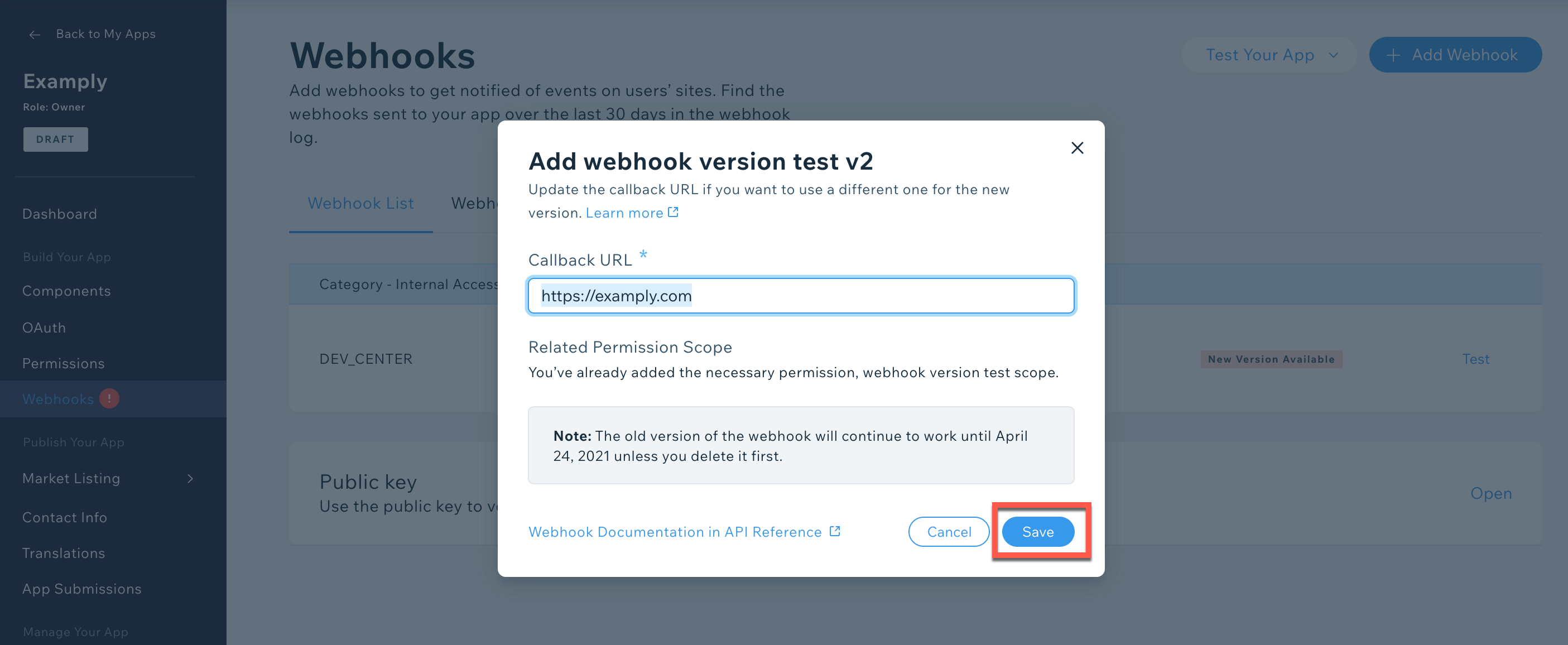Click the external link icon after Learn more
The image size is (1568, 645).
672,213
